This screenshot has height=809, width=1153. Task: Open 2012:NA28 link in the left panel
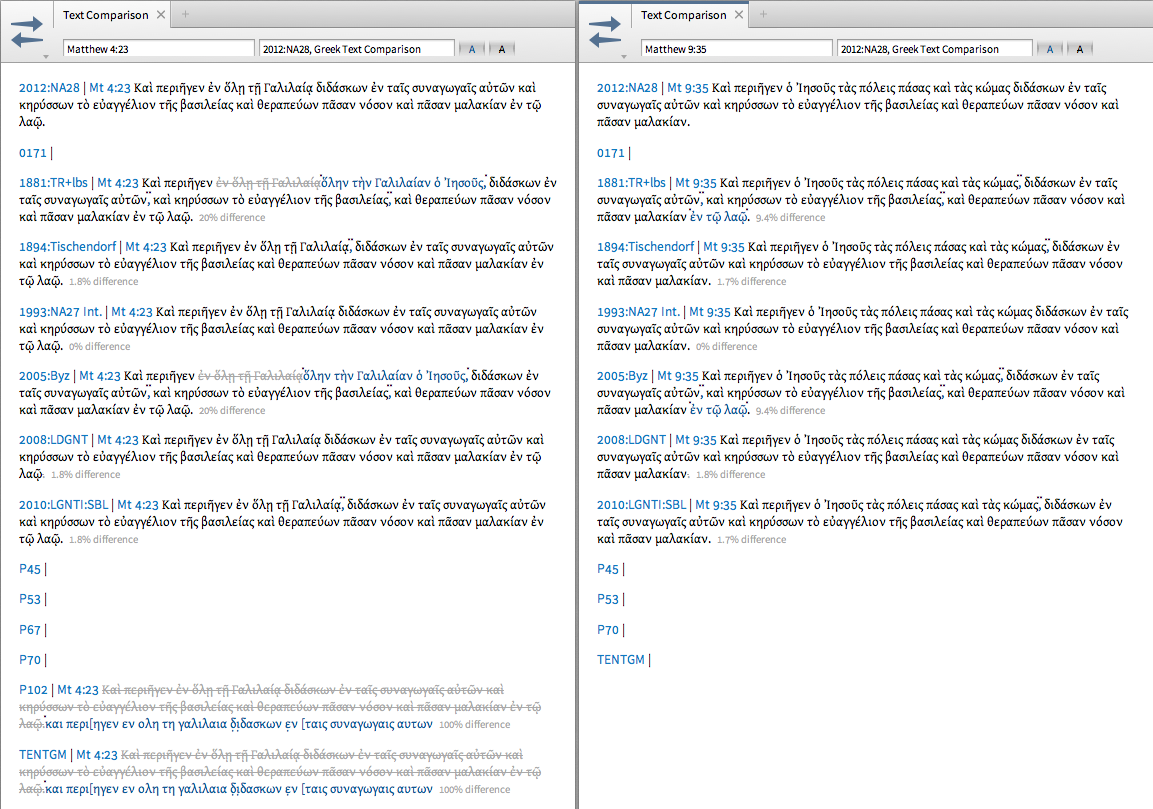(49, 88)
